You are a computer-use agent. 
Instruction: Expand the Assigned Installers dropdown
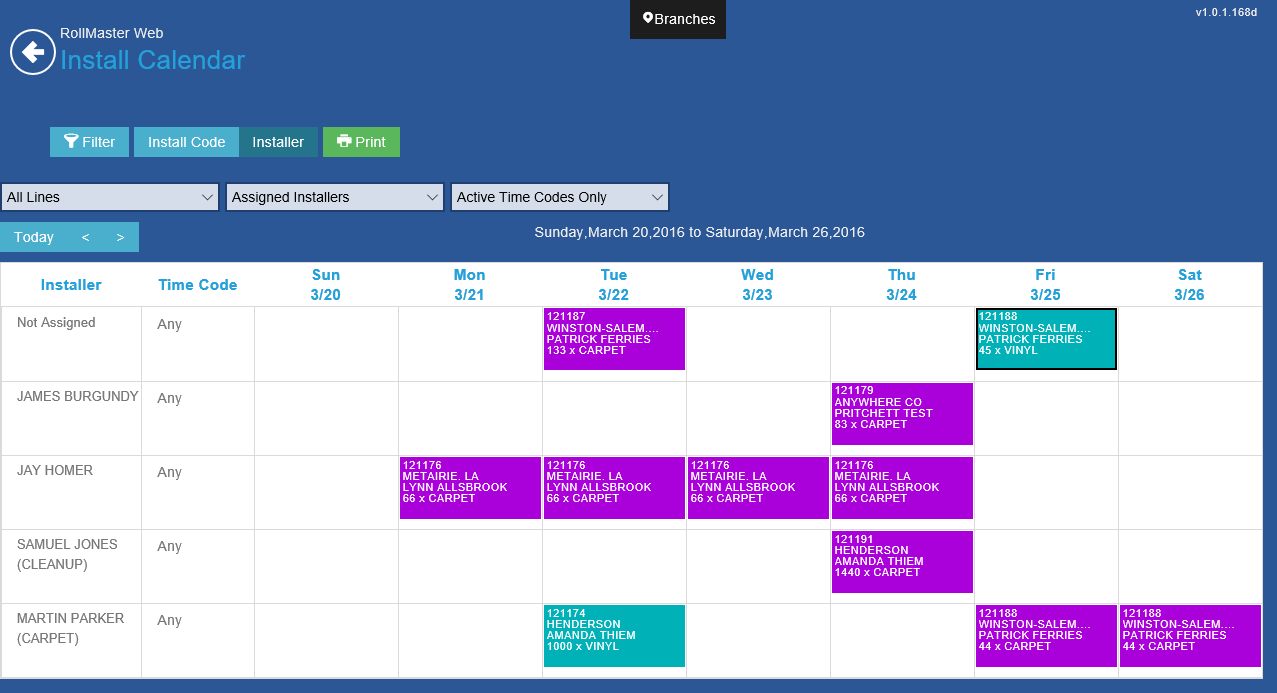(x=335, y=197)
